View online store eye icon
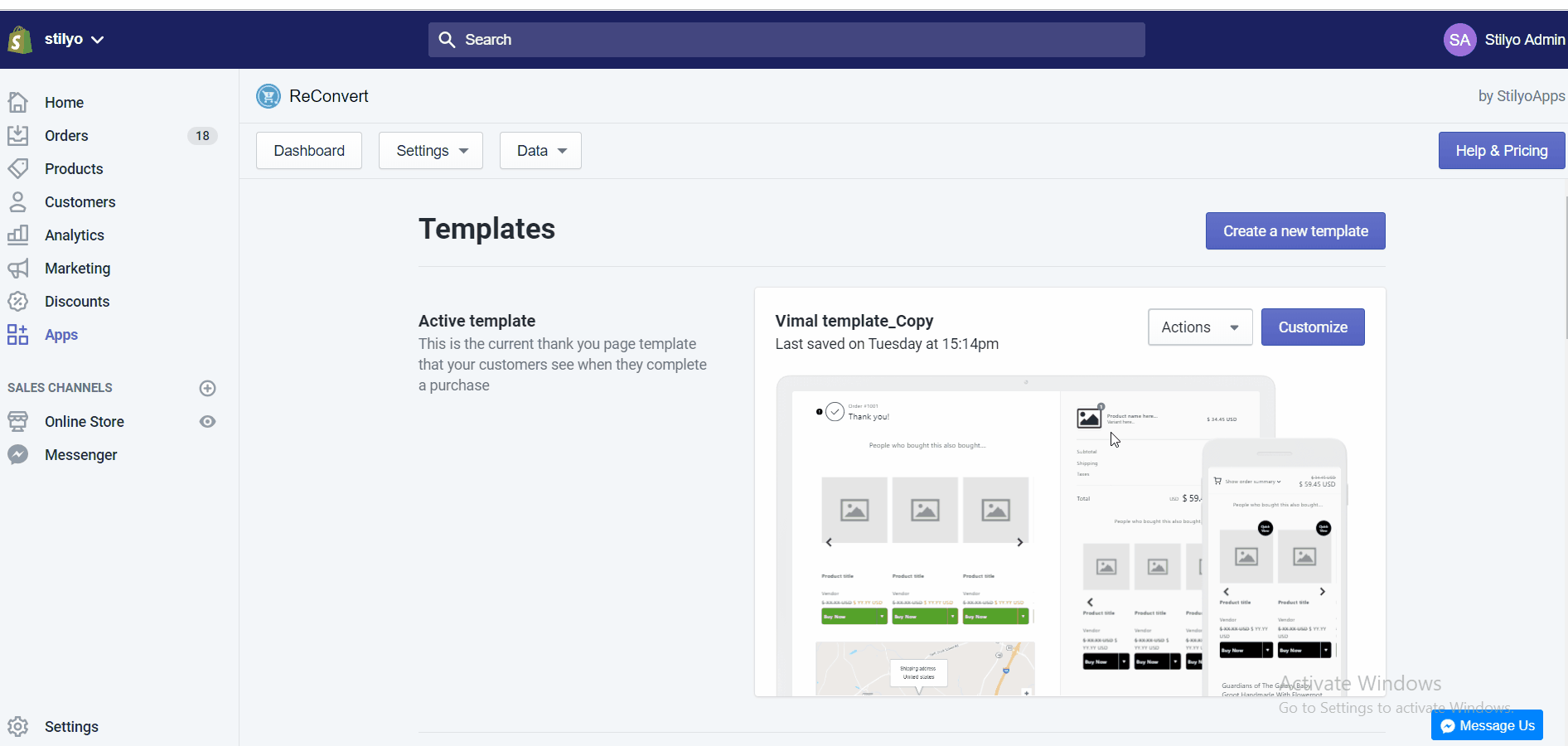This screenshot has width=1568, height=746. click(208, 422)
